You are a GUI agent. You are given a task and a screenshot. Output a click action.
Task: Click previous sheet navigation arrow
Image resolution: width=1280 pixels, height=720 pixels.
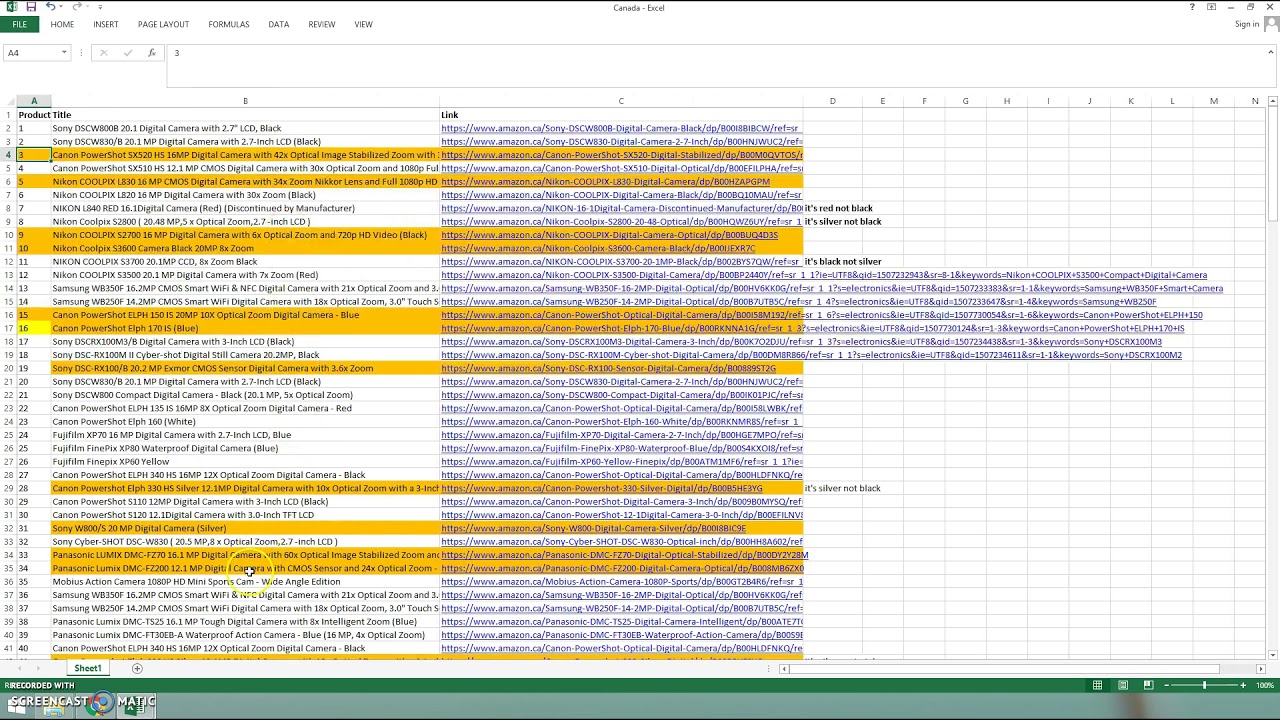pos(18,668)
